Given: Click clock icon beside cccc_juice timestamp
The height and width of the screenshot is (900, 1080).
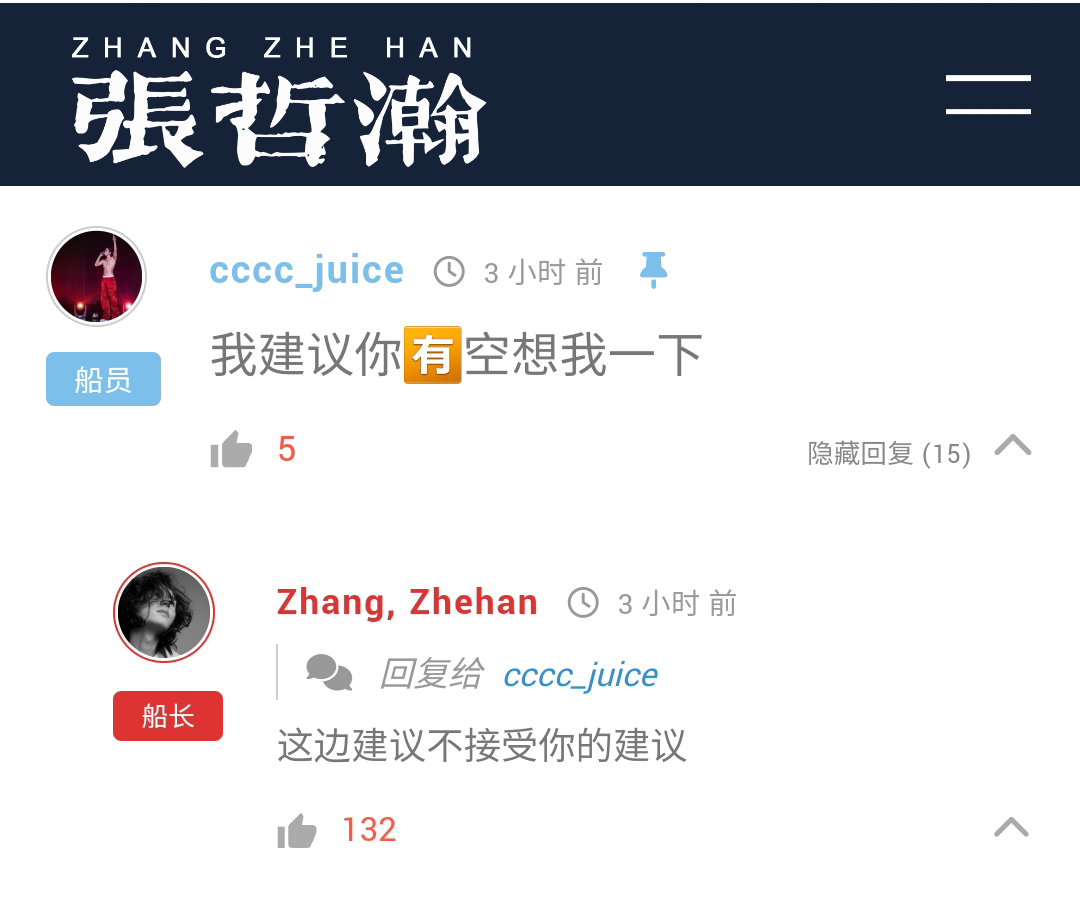Looking at the screenshot, I should pyautogui.click(x=449, y=271).
